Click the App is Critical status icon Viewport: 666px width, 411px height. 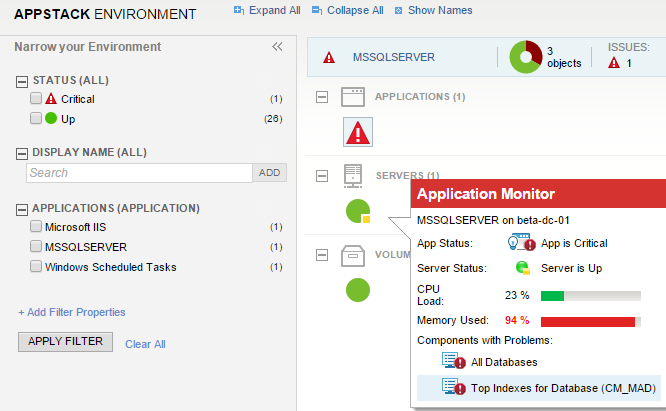tap(519, 243)
